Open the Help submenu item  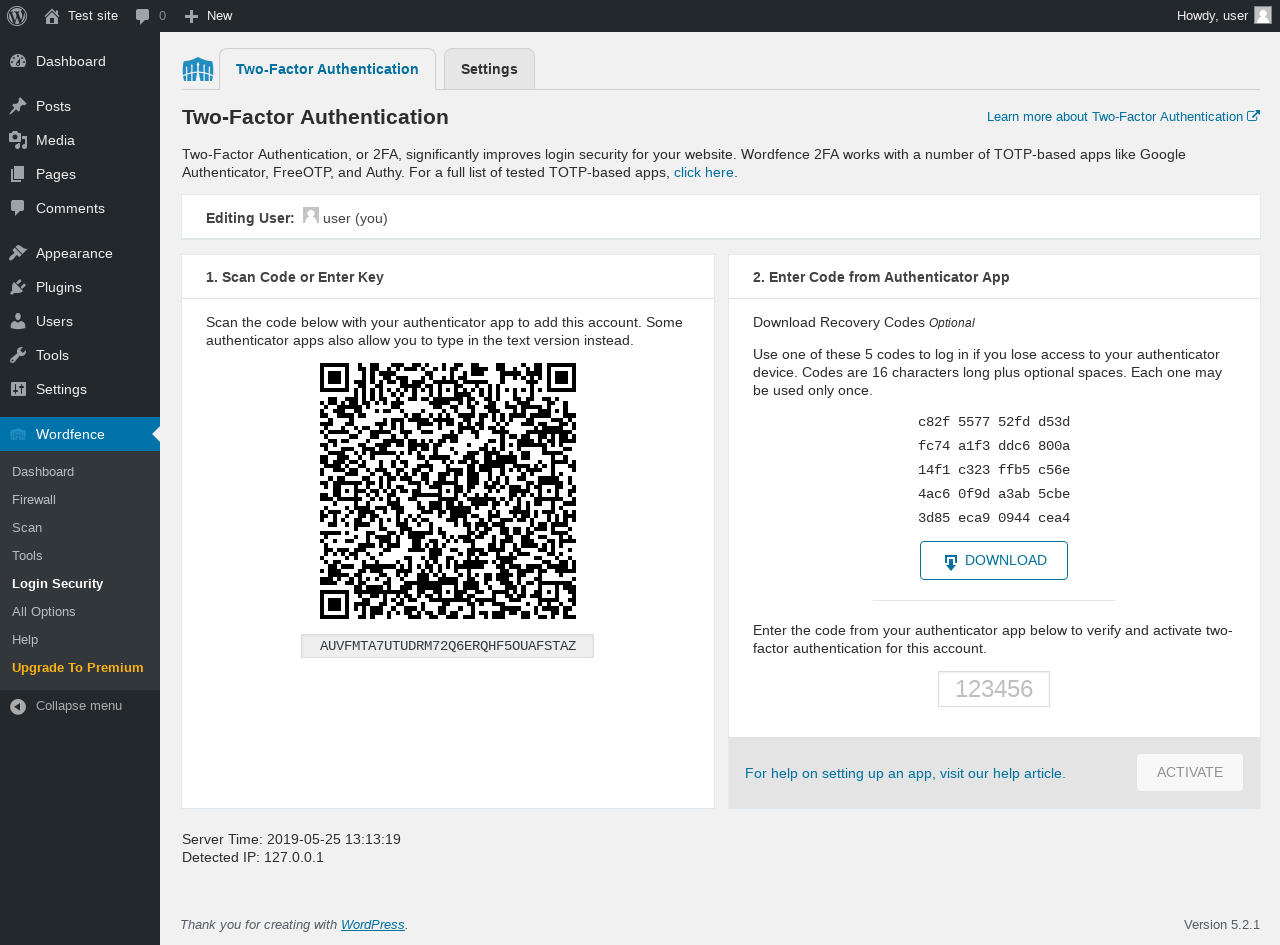click(x=25, y=639)
